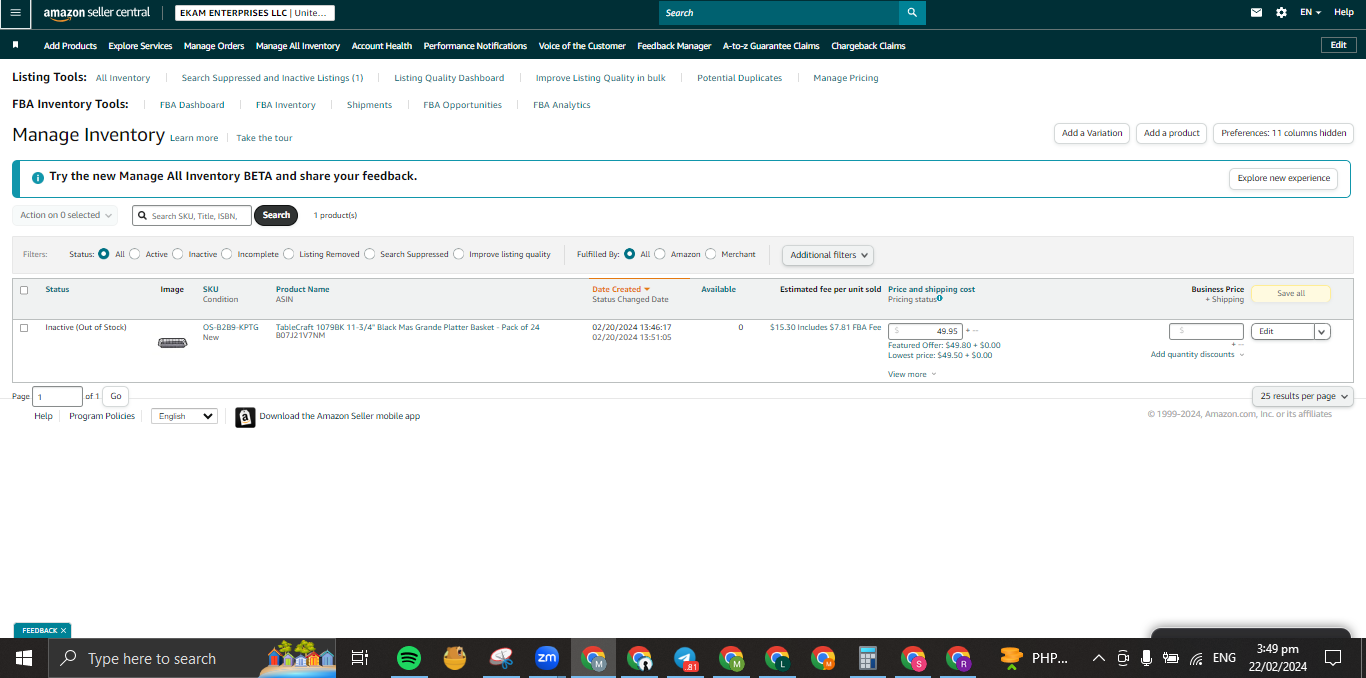Viewport: 1366px width, 678px height.
Task: Select the Incomplete status filter
Action: 227,254
